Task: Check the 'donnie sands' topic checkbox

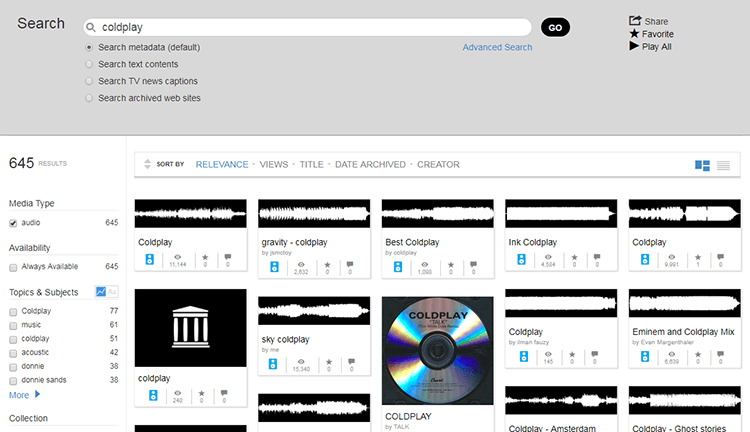Action: 13,381
